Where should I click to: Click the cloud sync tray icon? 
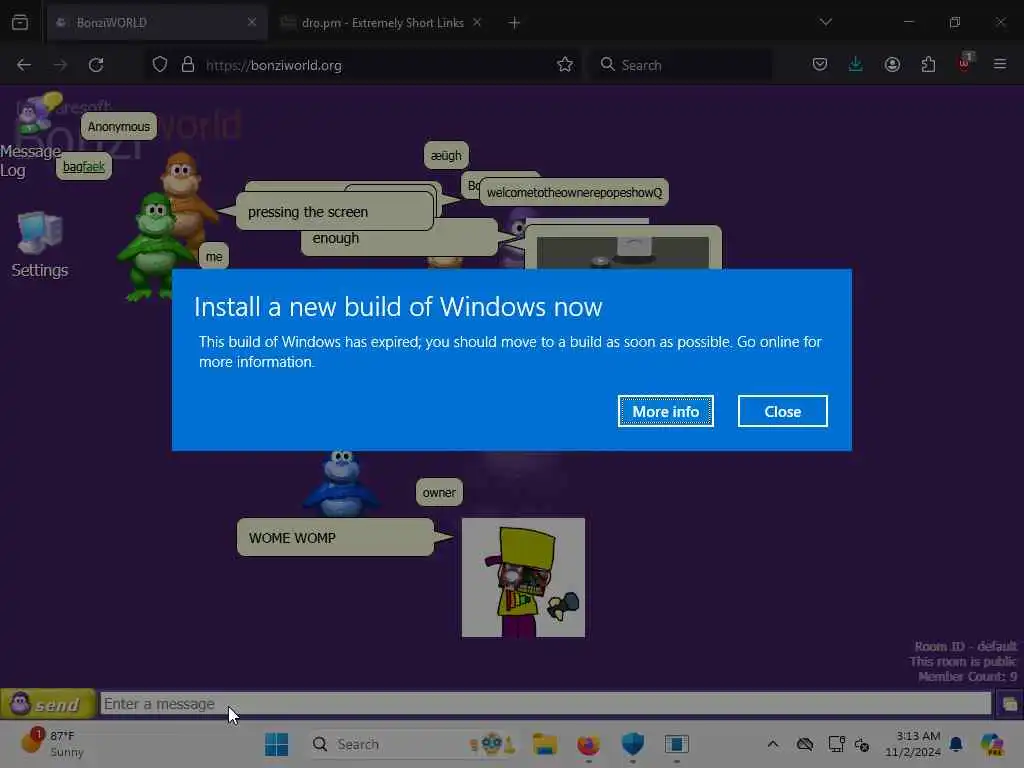(x=805, y=744)
